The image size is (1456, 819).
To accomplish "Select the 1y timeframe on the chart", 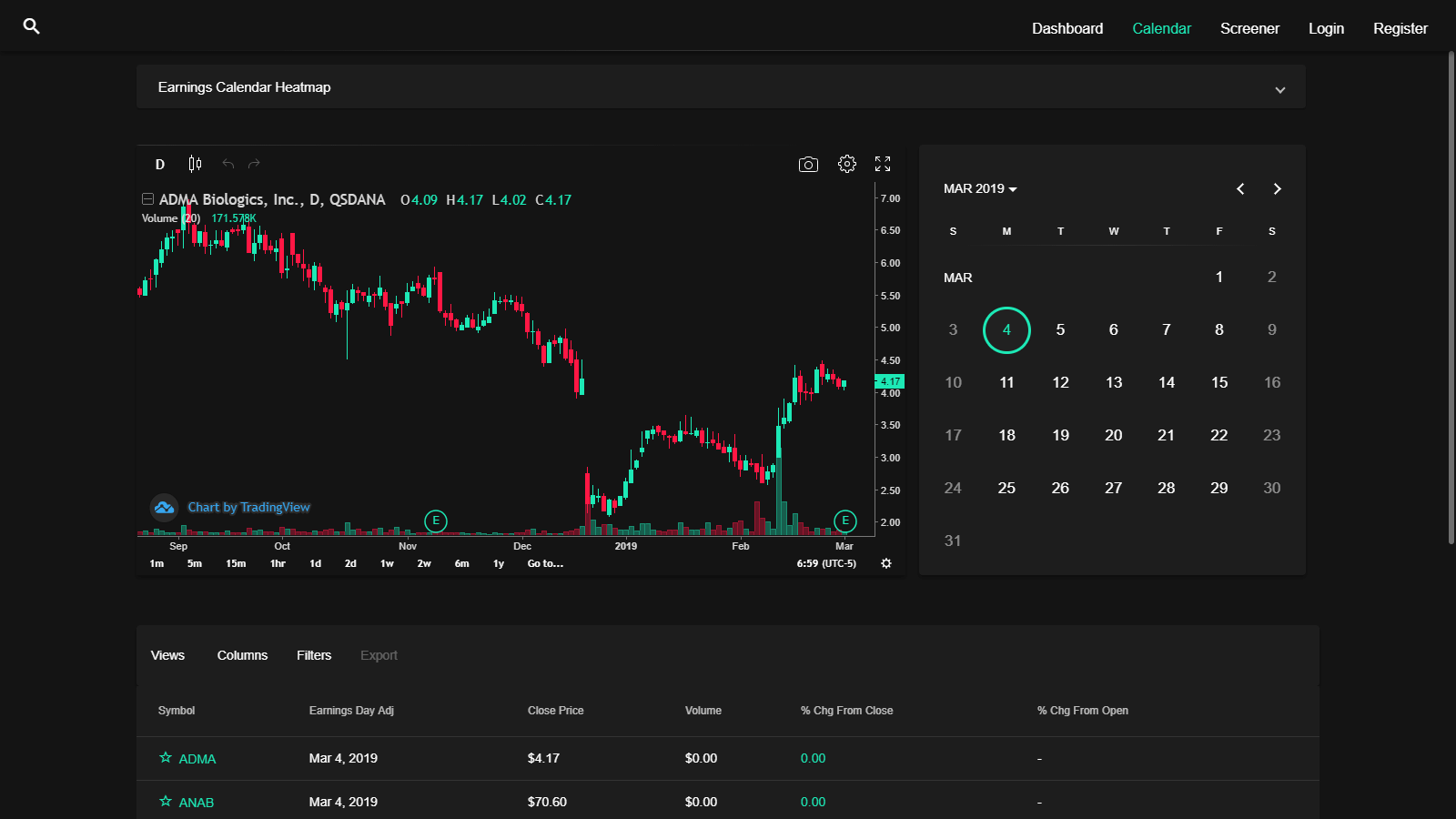I will [498, 563].
